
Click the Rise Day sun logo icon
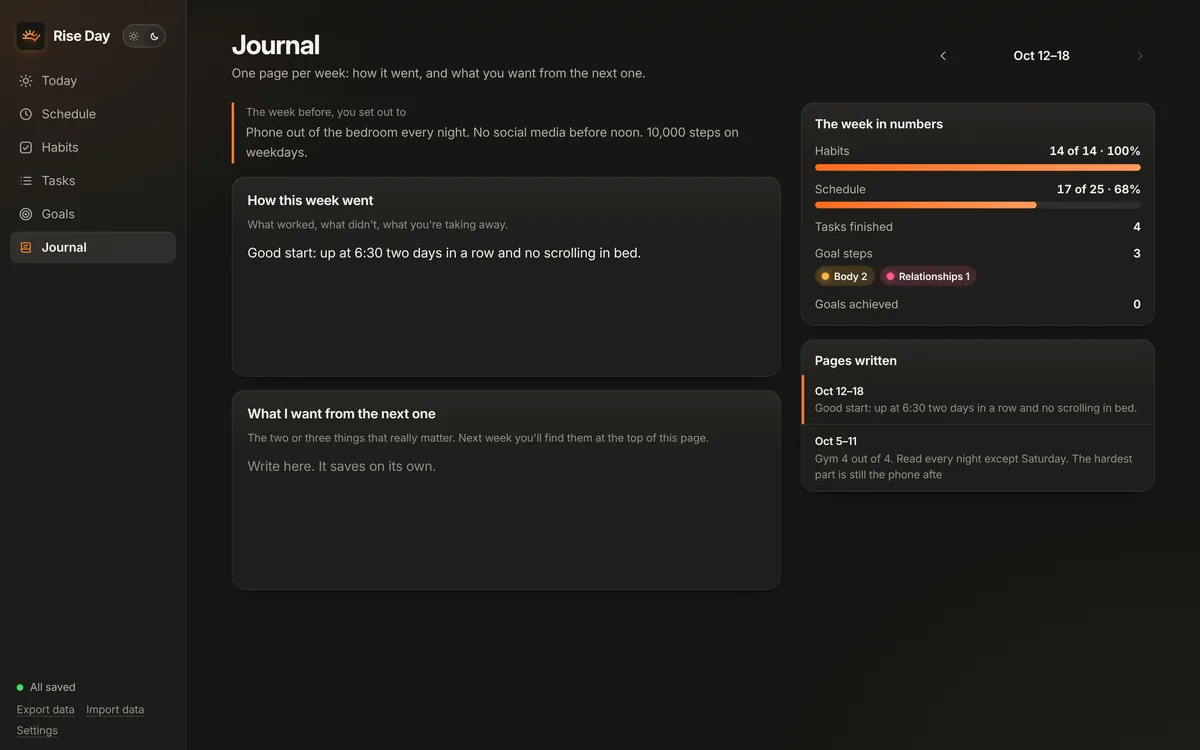click(31, 36)
